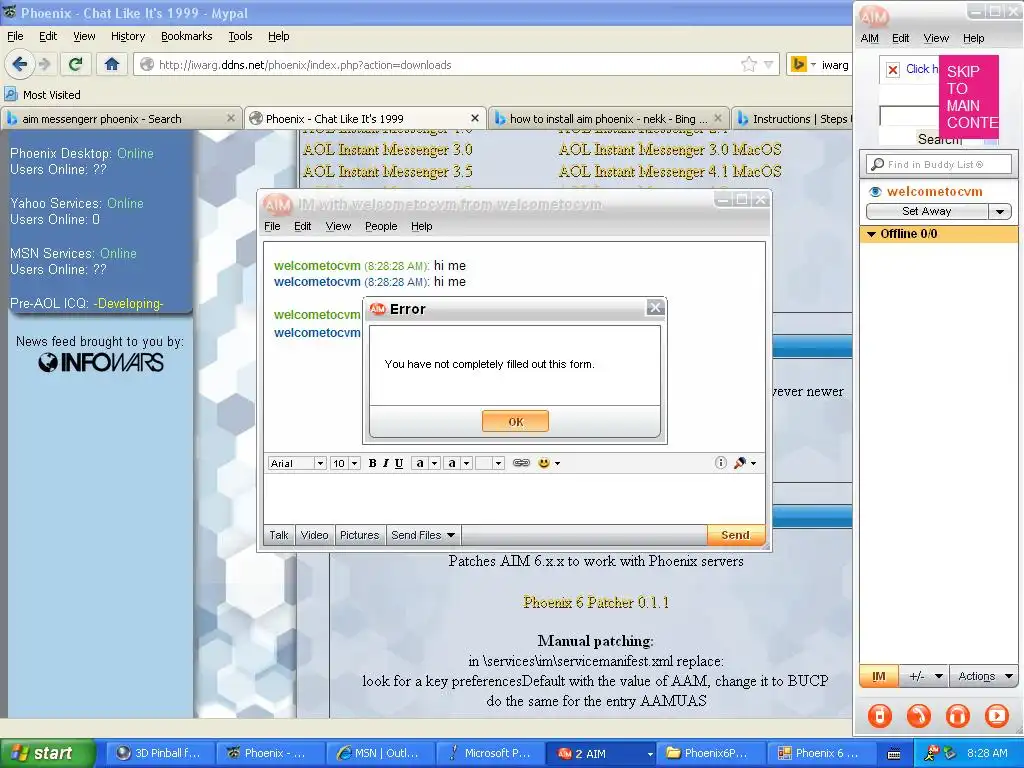
Task: Open the Phoenix 6 Patcher 0.1.1 link
Action: (596, 602)
